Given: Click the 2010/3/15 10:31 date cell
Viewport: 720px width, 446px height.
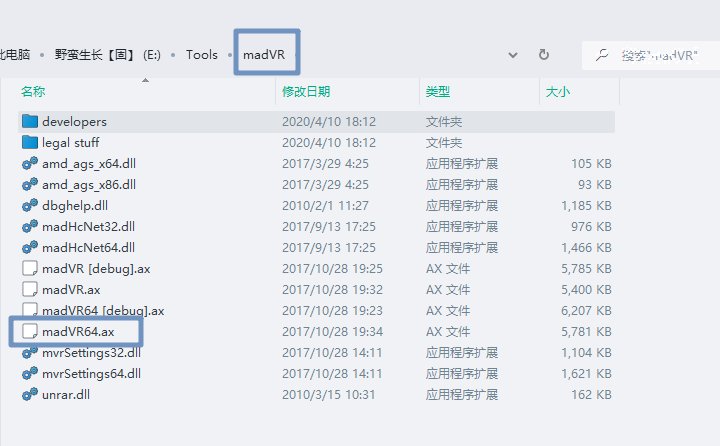Looking at the screenshot, I should point(329,395).
